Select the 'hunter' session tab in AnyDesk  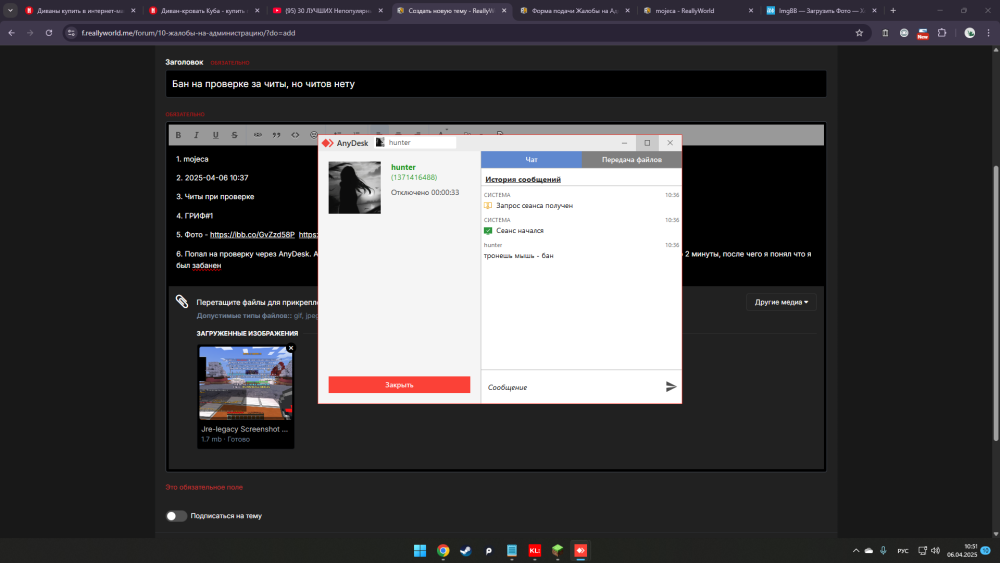[x=415, y=143]
